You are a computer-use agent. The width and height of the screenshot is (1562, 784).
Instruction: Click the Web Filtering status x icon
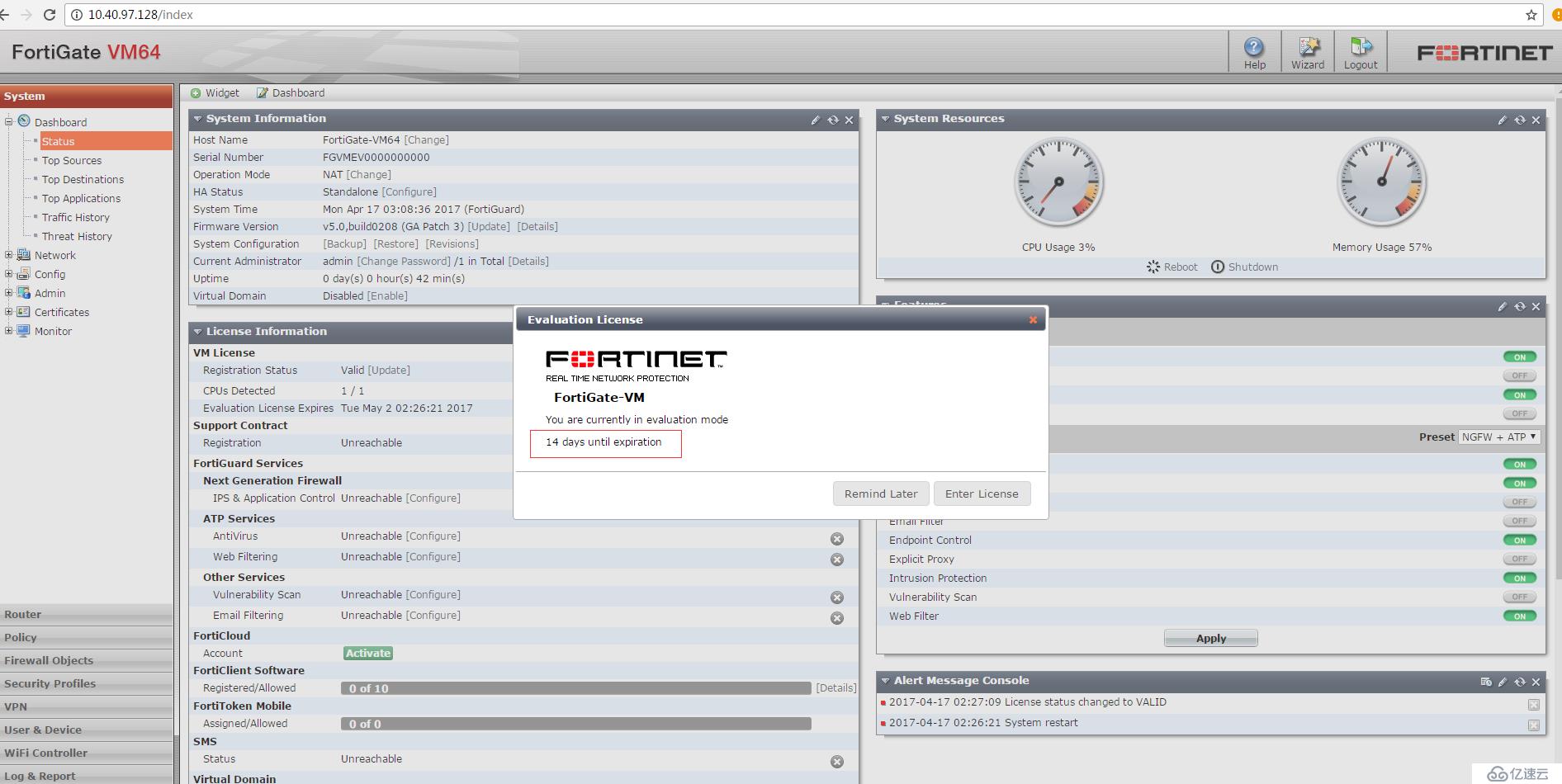point(837,560)
